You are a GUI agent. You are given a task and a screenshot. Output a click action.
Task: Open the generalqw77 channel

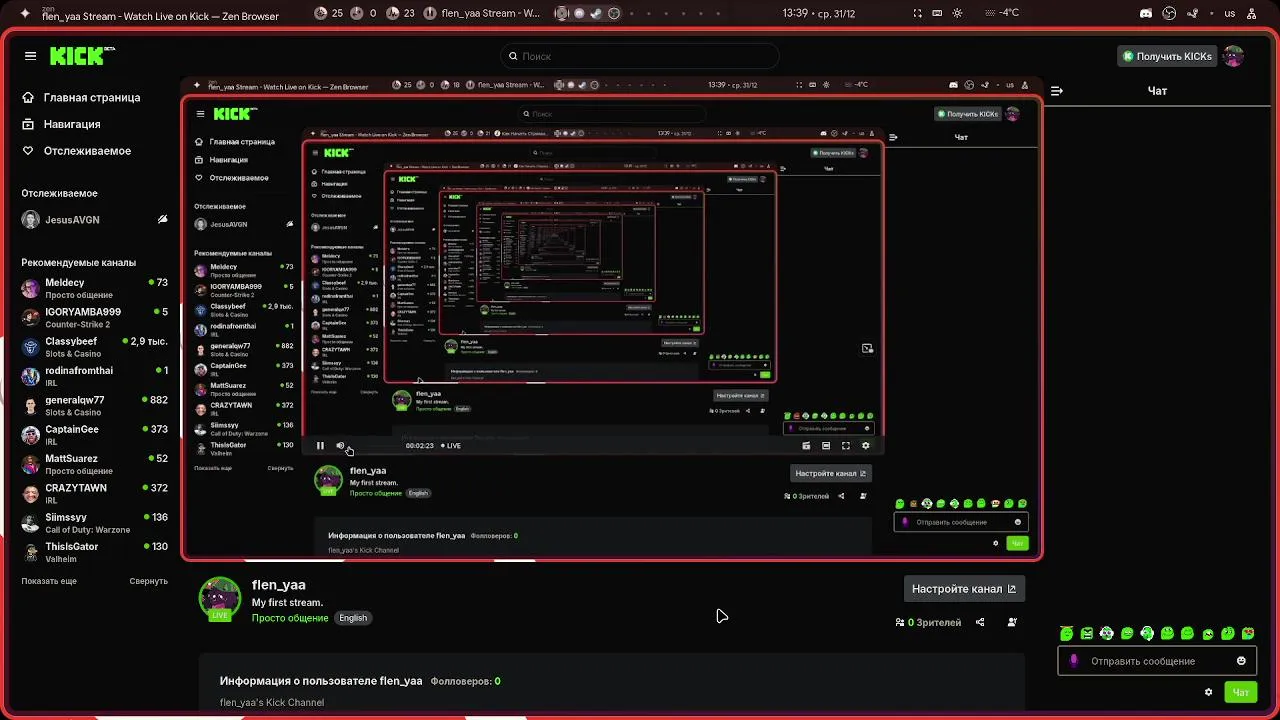94,406
